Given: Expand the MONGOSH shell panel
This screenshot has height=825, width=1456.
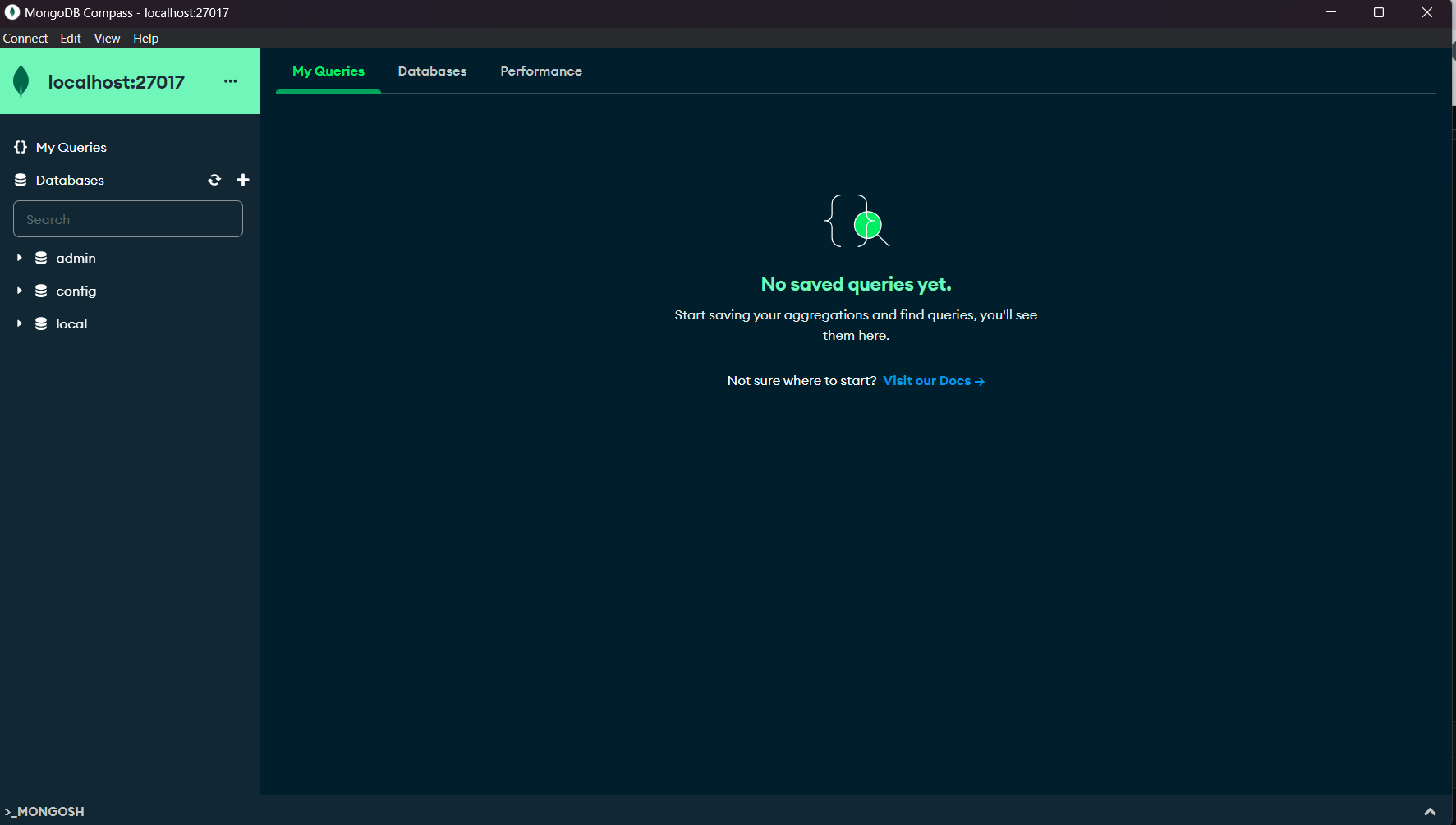Looking at the screenshot, I should [45, 811].
